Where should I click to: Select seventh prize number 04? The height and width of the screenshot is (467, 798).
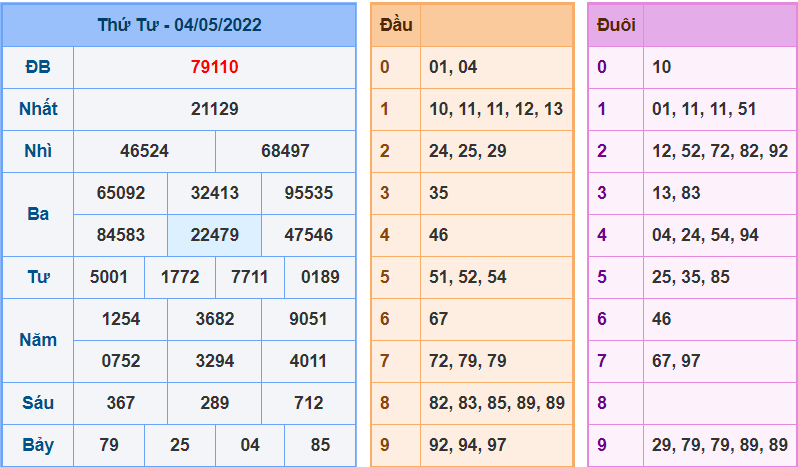tap(250, 445)
